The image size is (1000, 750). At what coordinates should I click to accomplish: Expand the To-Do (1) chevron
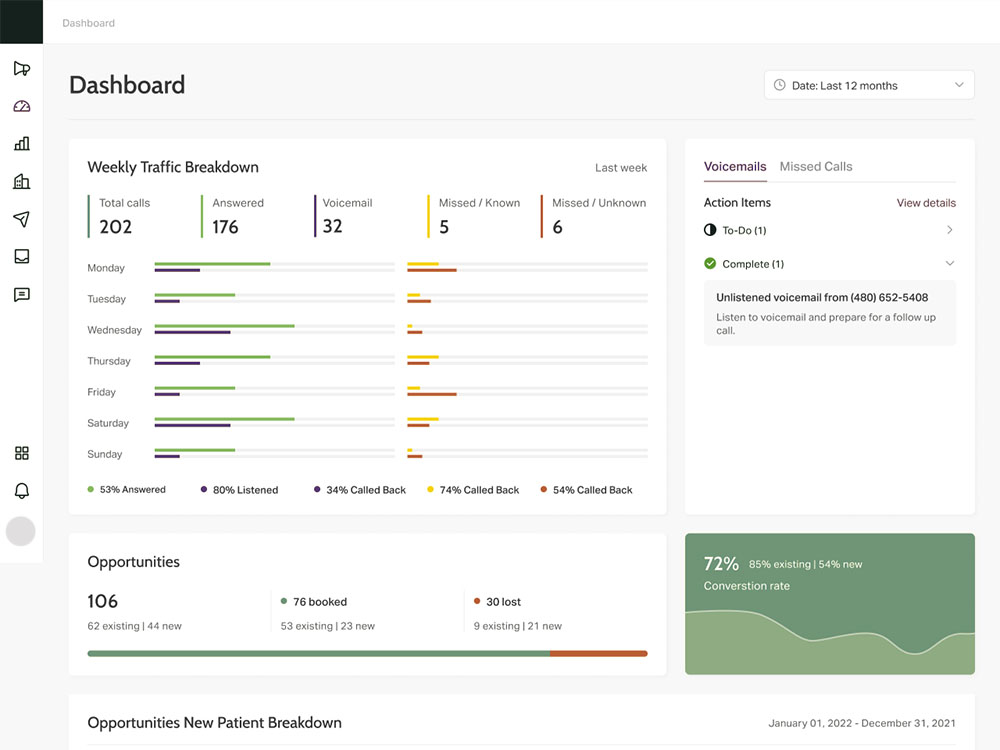(x=949, y=230)
